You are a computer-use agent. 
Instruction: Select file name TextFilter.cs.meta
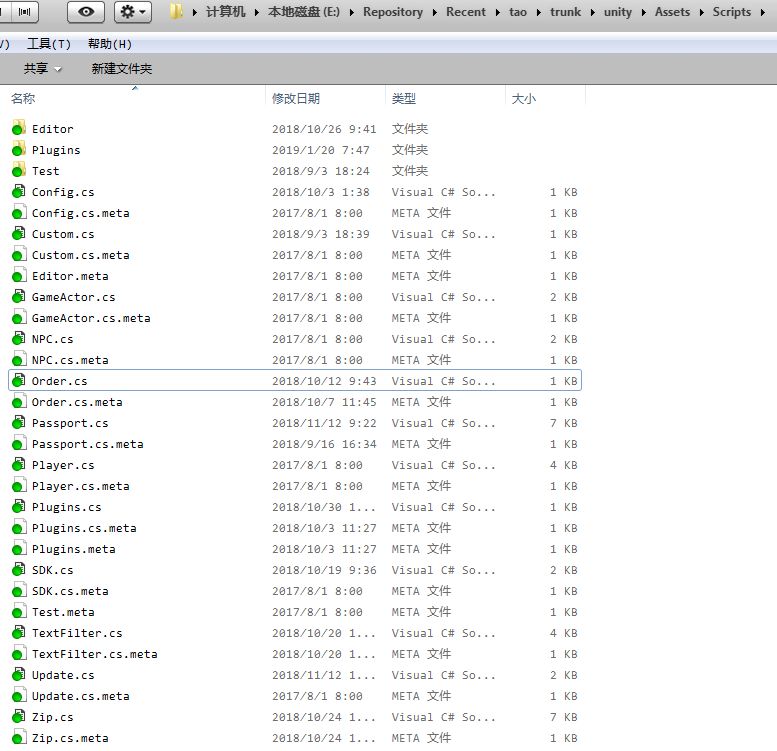[x=95, y=654]
